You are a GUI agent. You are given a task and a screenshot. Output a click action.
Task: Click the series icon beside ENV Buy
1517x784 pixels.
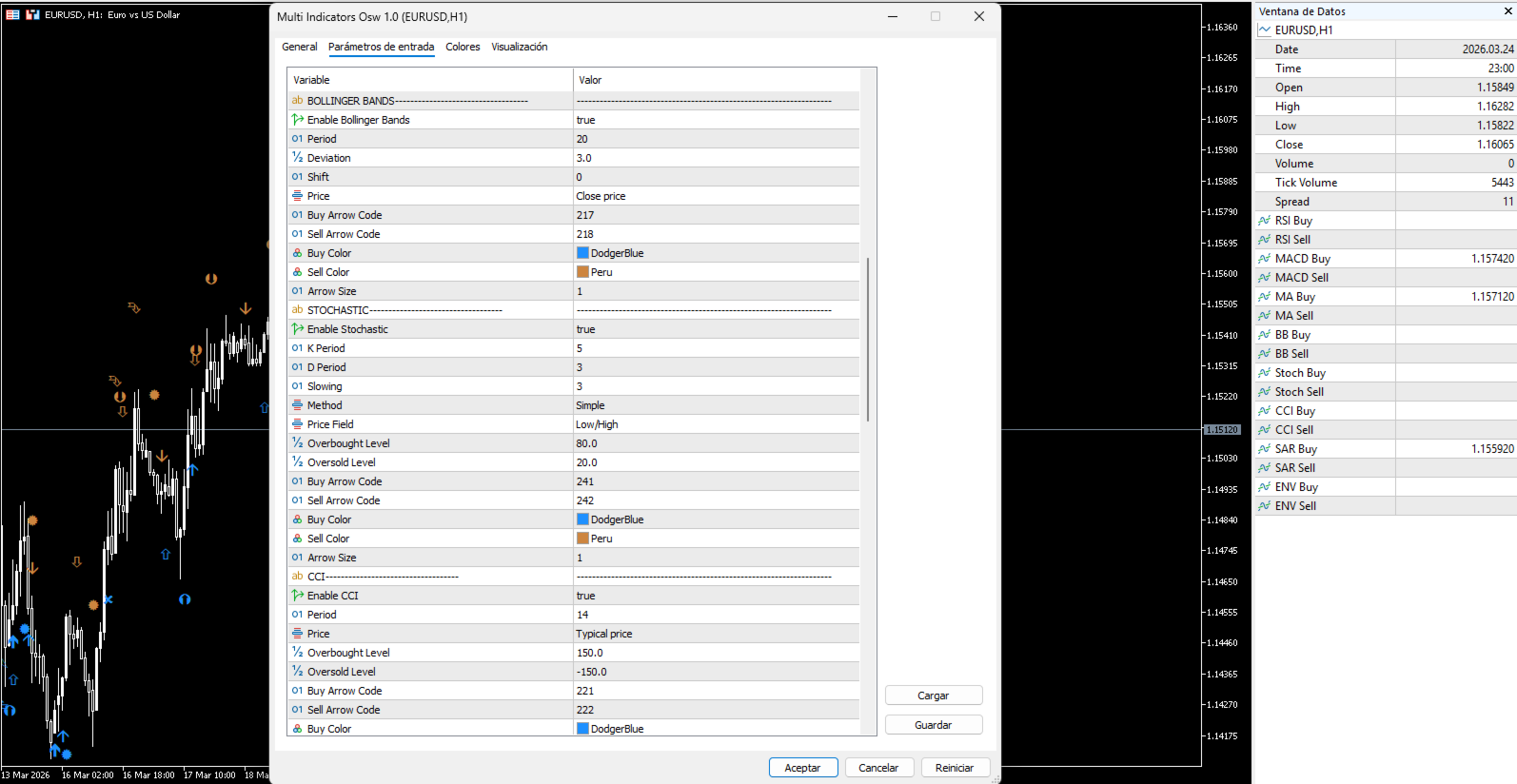1265,487
